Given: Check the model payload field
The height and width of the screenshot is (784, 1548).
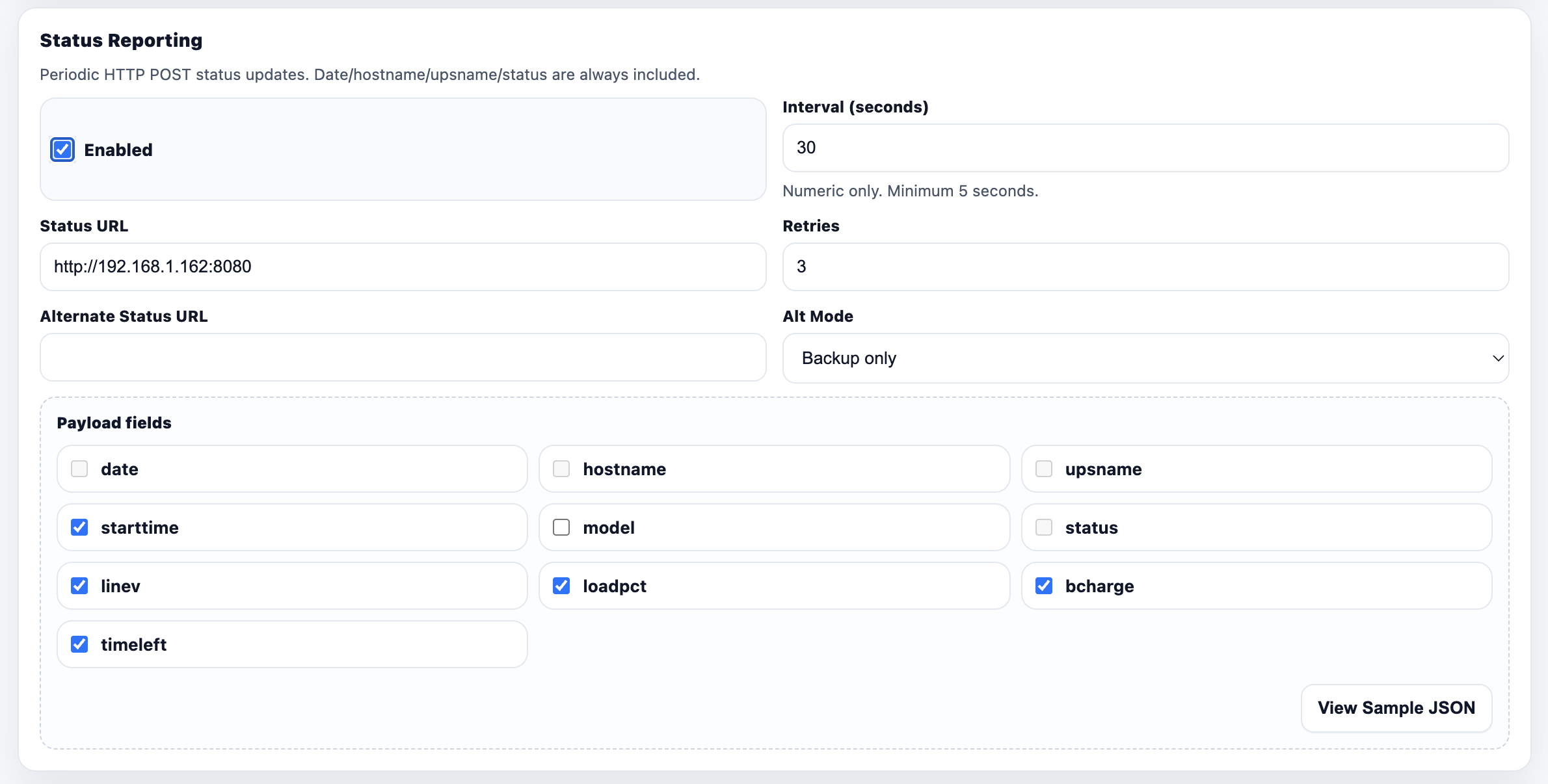Looking at the screenshot, I should (561, 527).
